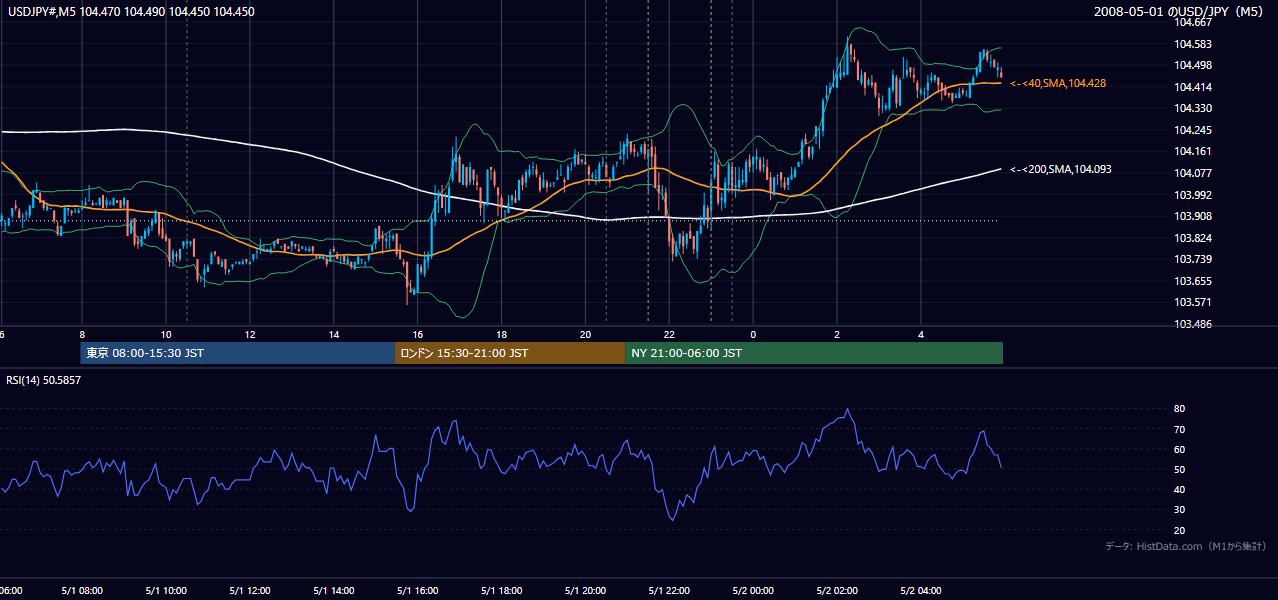Image resolution: width=1278 pixels, height=600 pixels.
Task: Click hour tick 2 under the price chart
Action: pyautogui.click(x=837, y=334)
